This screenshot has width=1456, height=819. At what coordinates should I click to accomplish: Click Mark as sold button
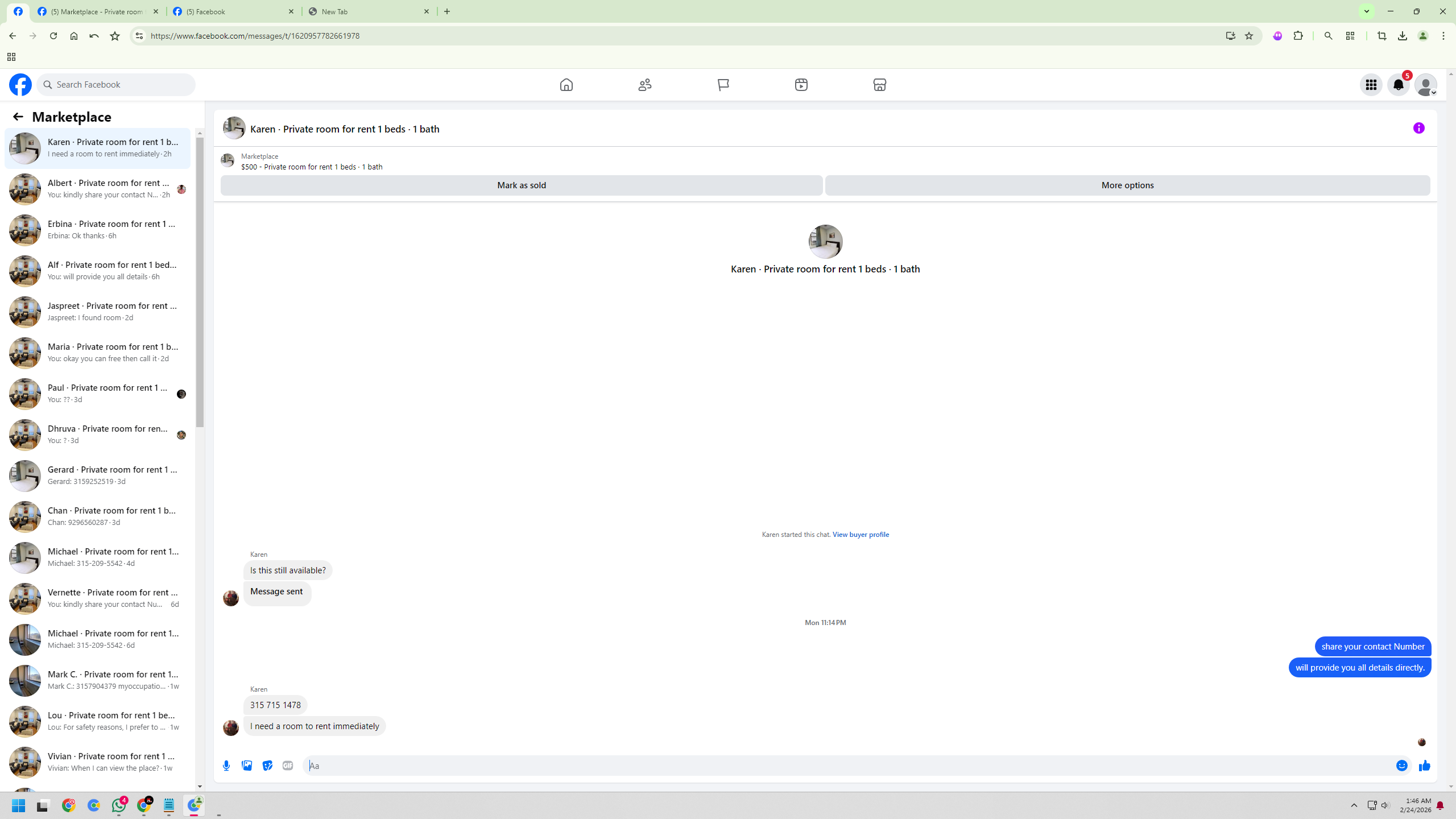521,185
